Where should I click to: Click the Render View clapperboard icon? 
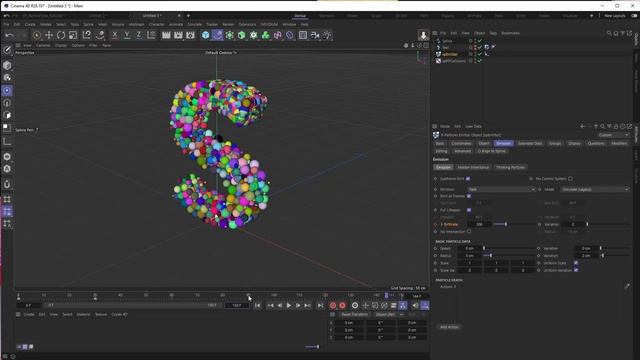[x=166, y=35]
